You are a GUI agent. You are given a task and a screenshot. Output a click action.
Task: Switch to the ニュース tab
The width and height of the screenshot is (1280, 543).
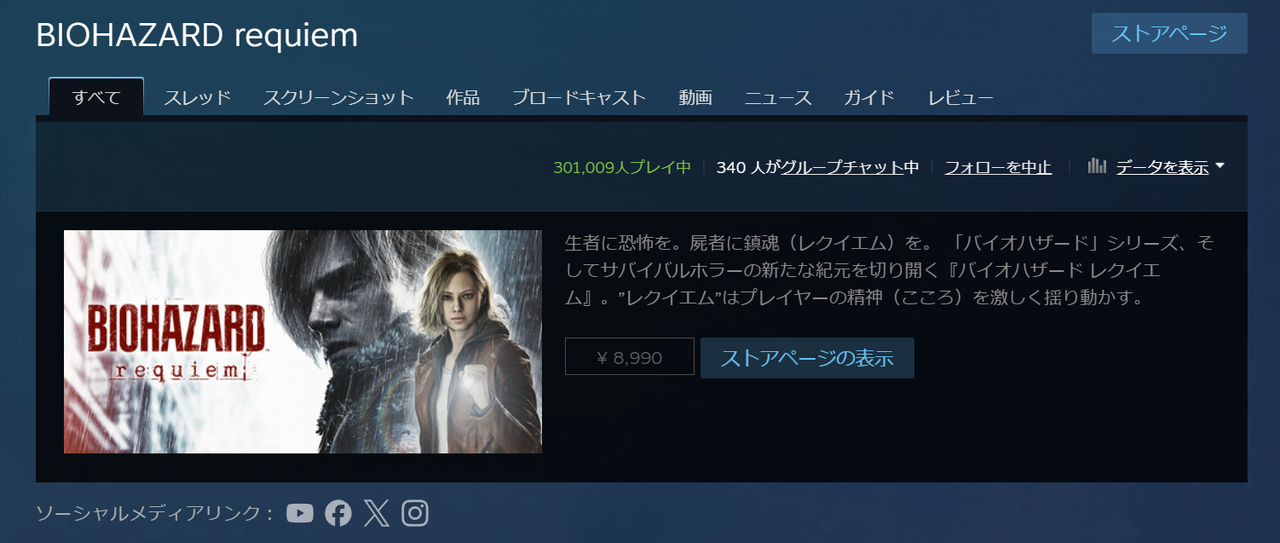pyautogui.click(x=778, y=97)
